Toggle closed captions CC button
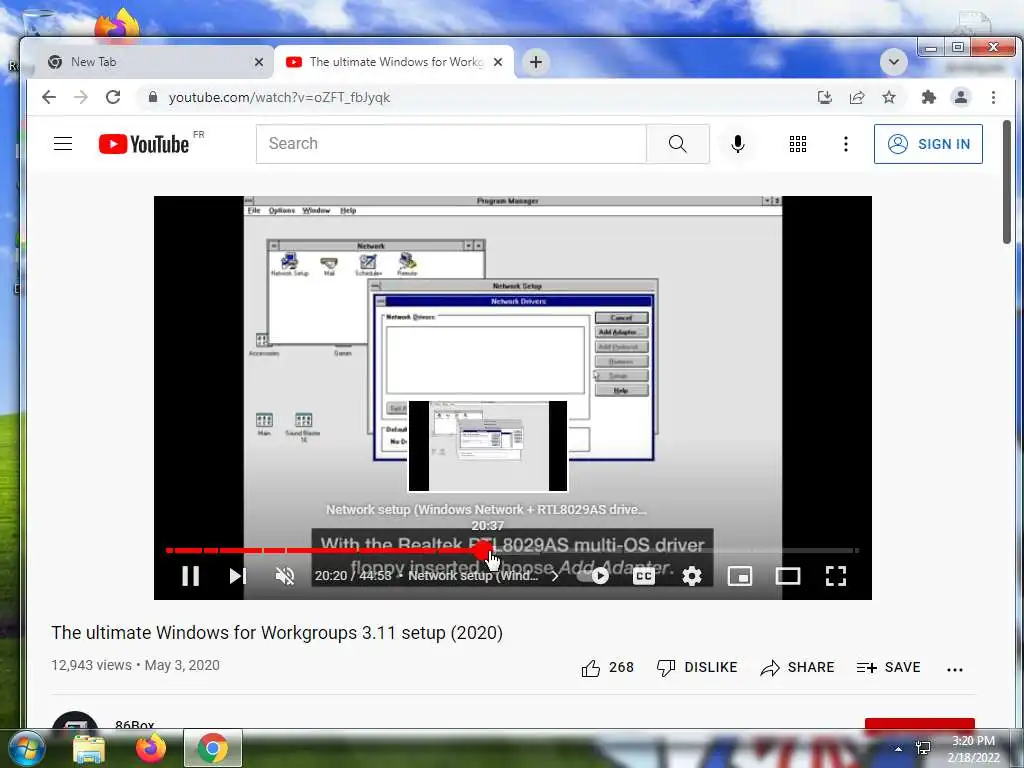The width and height of the screenshot is (1024, 768). [x=643, y=575]
